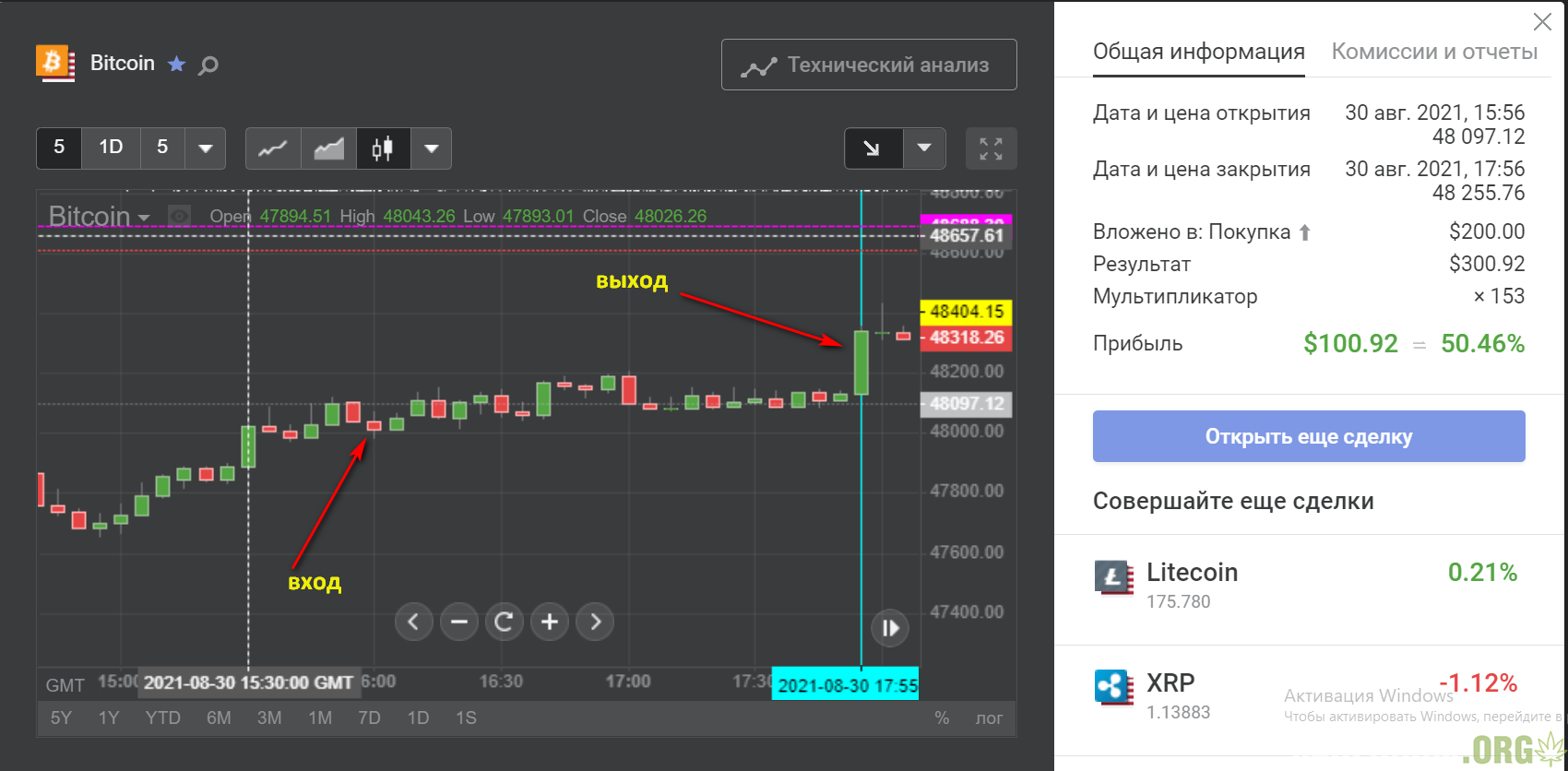Click the yellow 48404.15 price label
This screenshot has width=1568, height=771.
click(x=967, y=312)
